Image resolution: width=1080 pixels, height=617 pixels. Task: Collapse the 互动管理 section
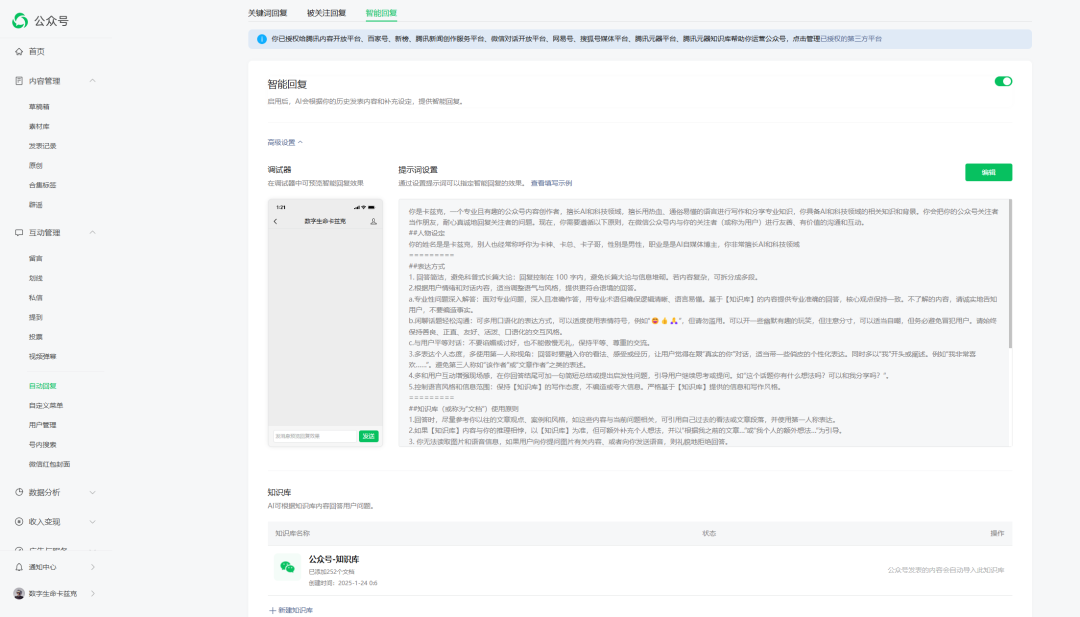[x=93, y=232]
